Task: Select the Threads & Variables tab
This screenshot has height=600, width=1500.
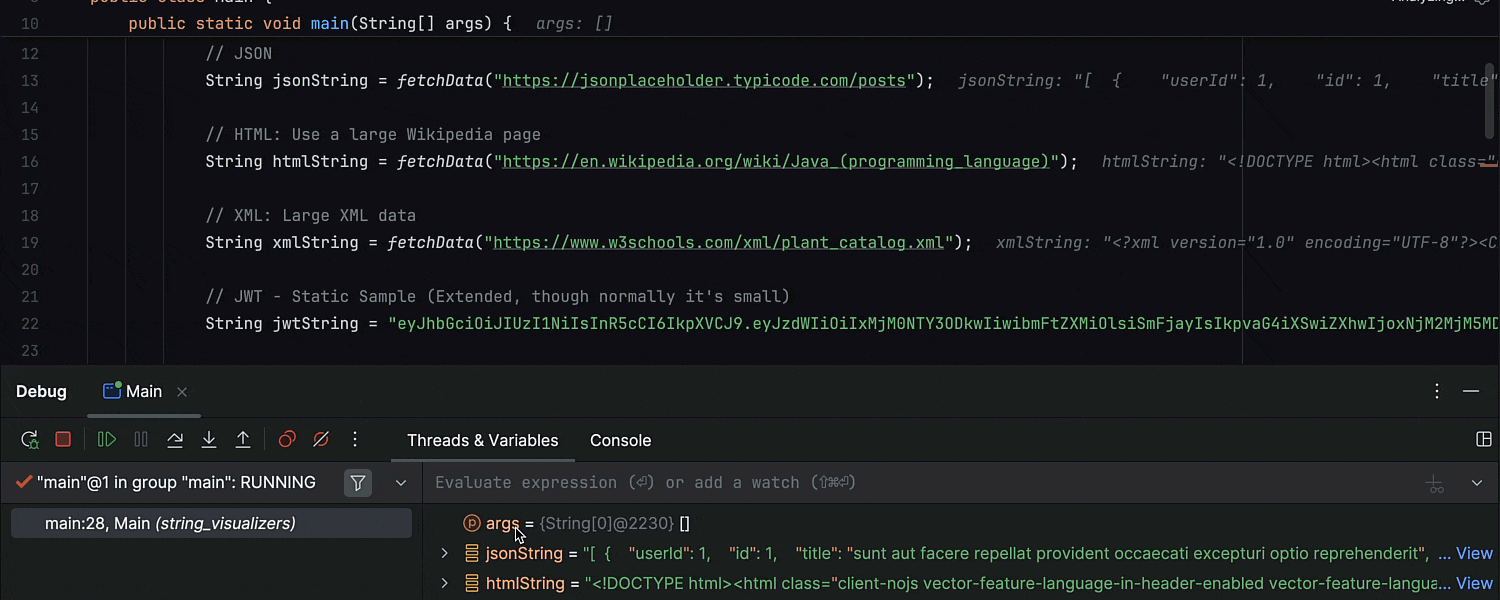Action: click(x=482, y=440)
